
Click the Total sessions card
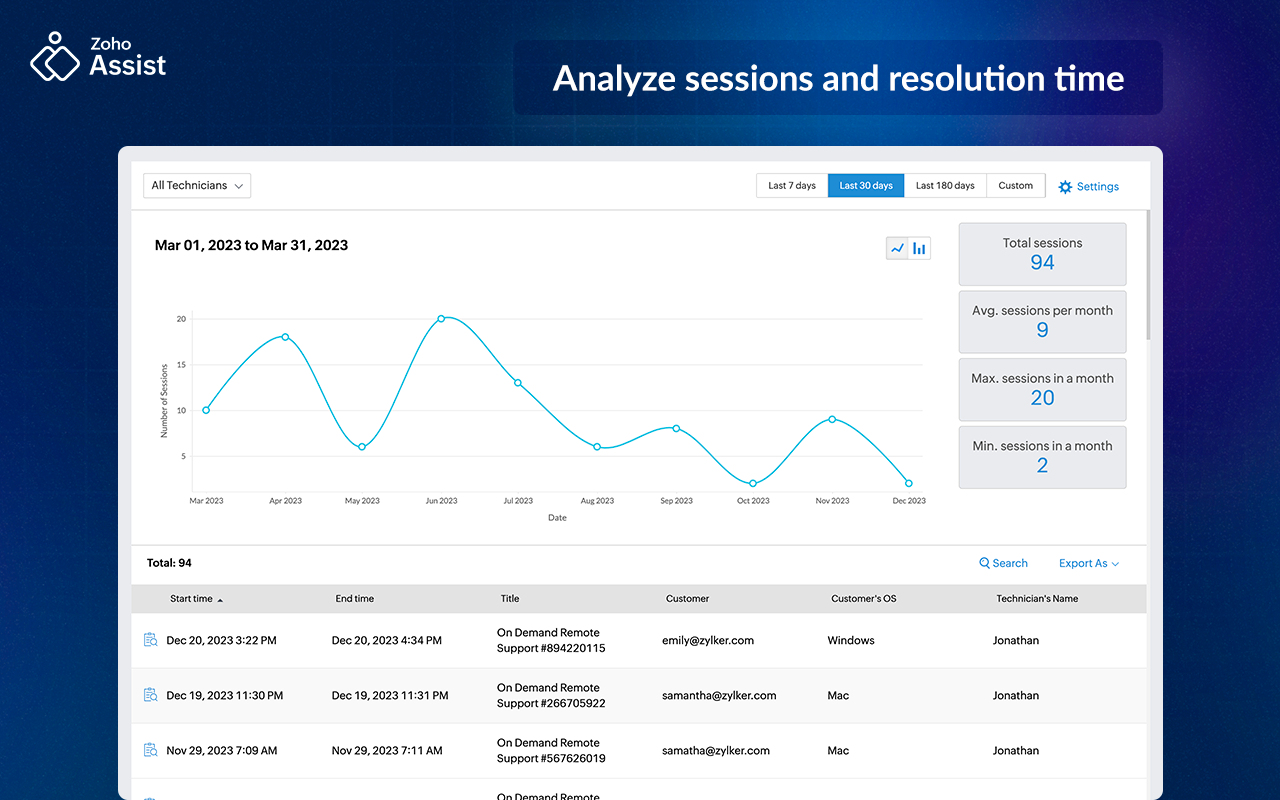click(x=1042, y=254)
